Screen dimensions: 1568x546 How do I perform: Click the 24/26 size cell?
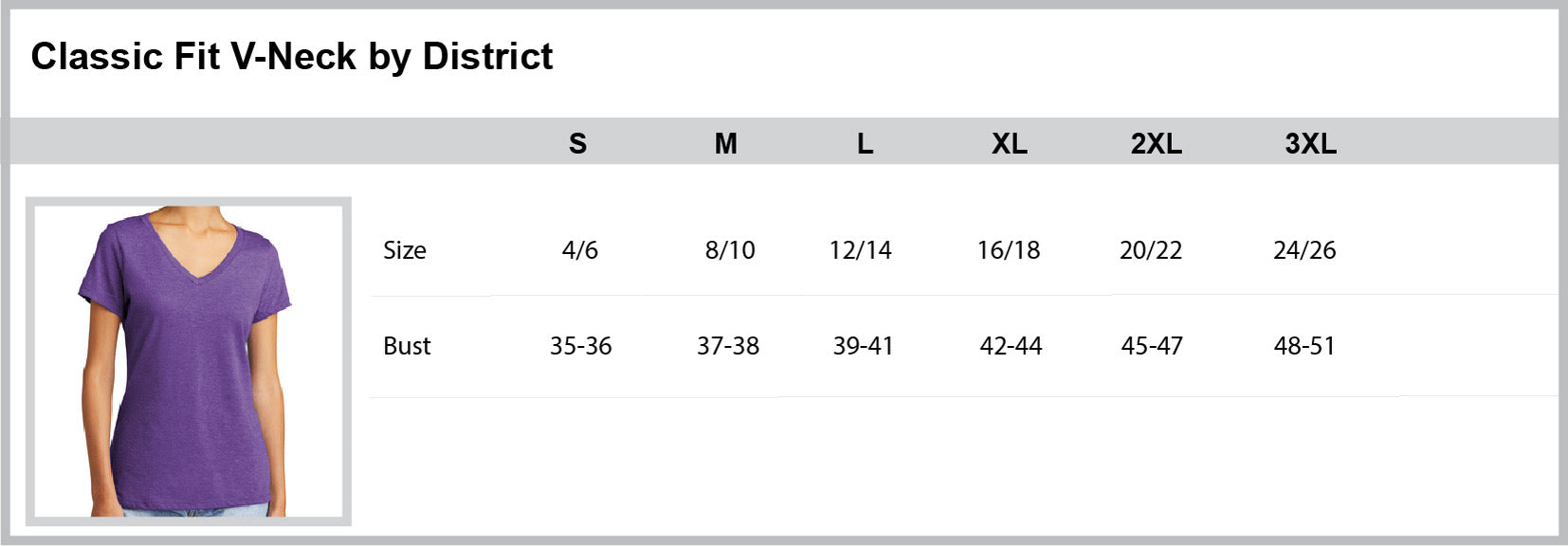click(1304, 250)
